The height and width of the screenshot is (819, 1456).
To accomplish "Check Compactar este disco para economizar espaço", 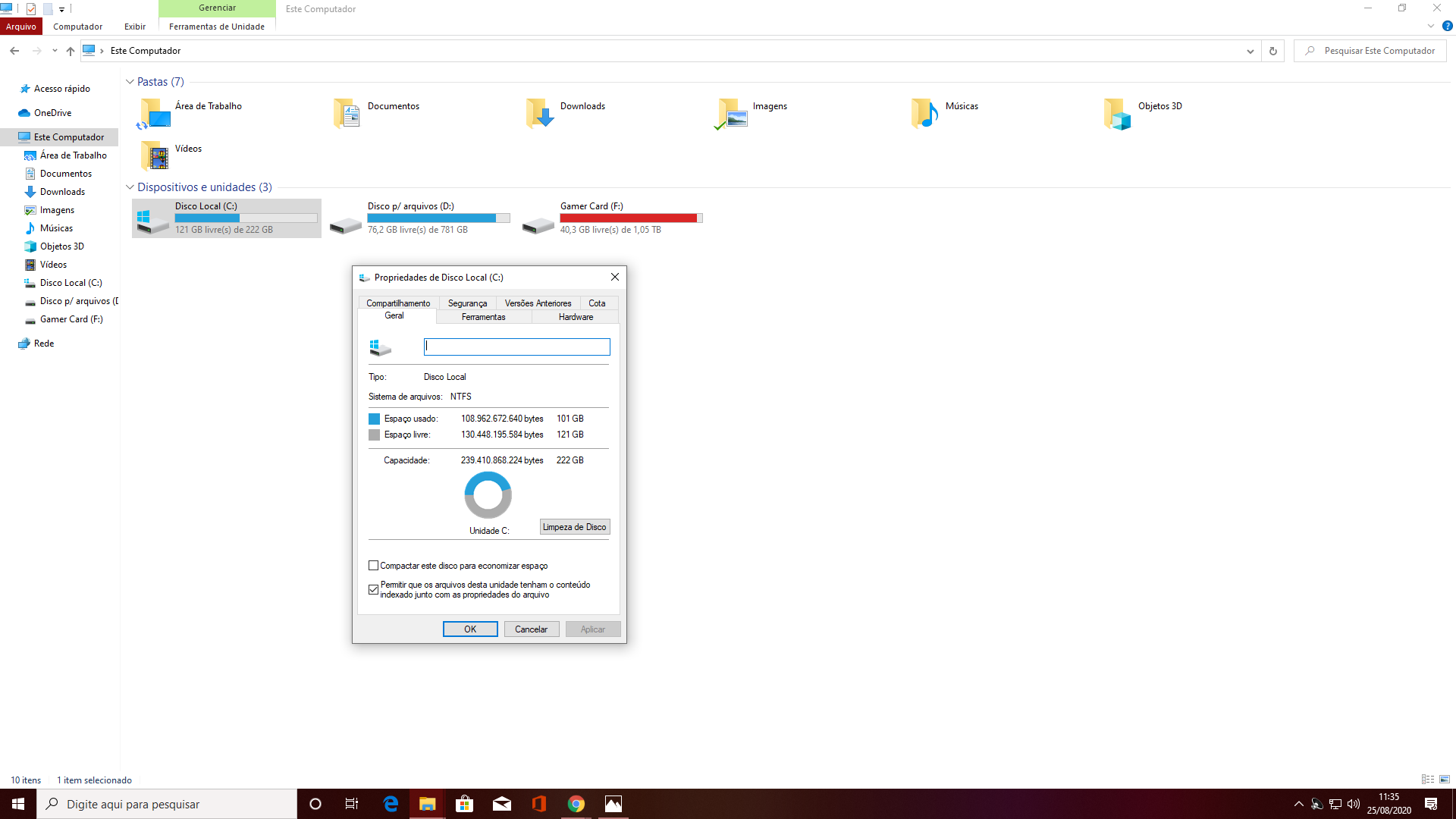I will pos(373,566).
